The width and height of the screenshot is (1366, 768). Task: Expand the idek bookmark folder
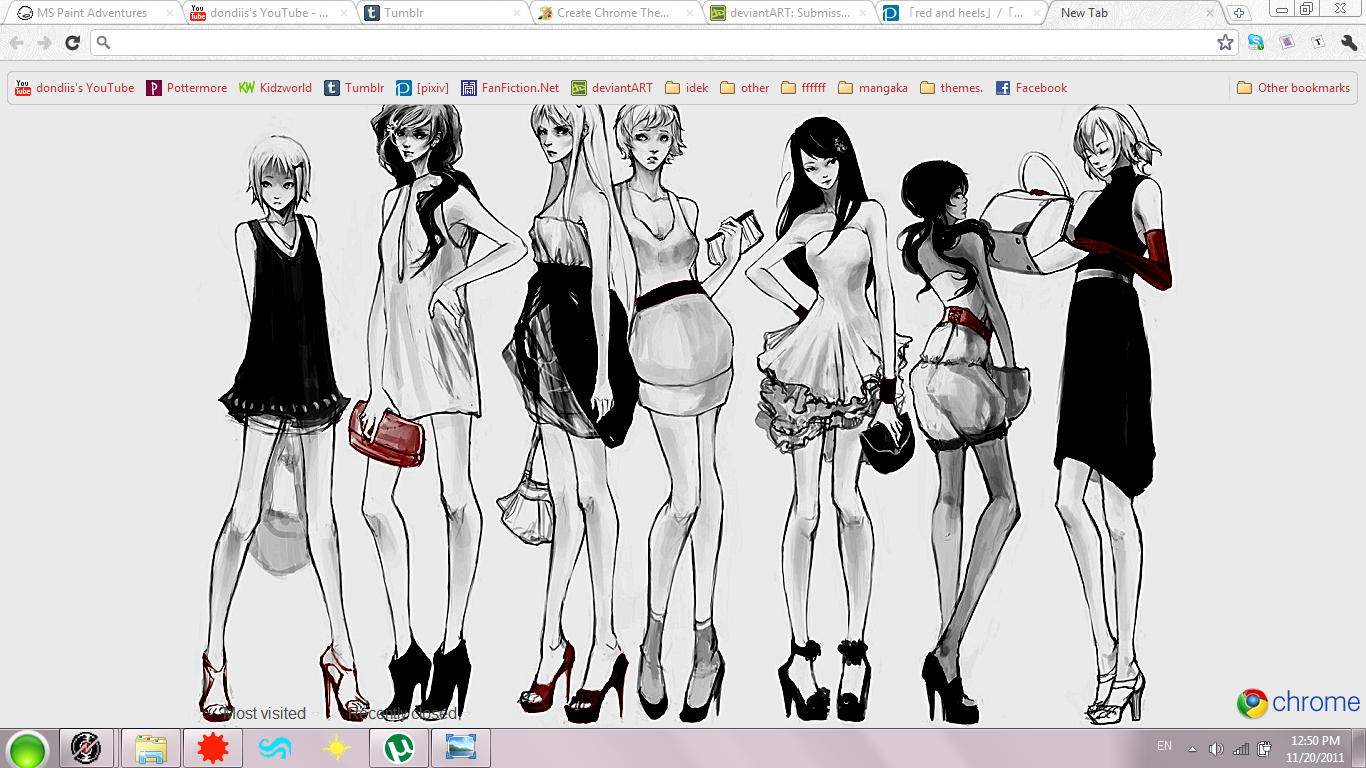click(x=686, y=88)
